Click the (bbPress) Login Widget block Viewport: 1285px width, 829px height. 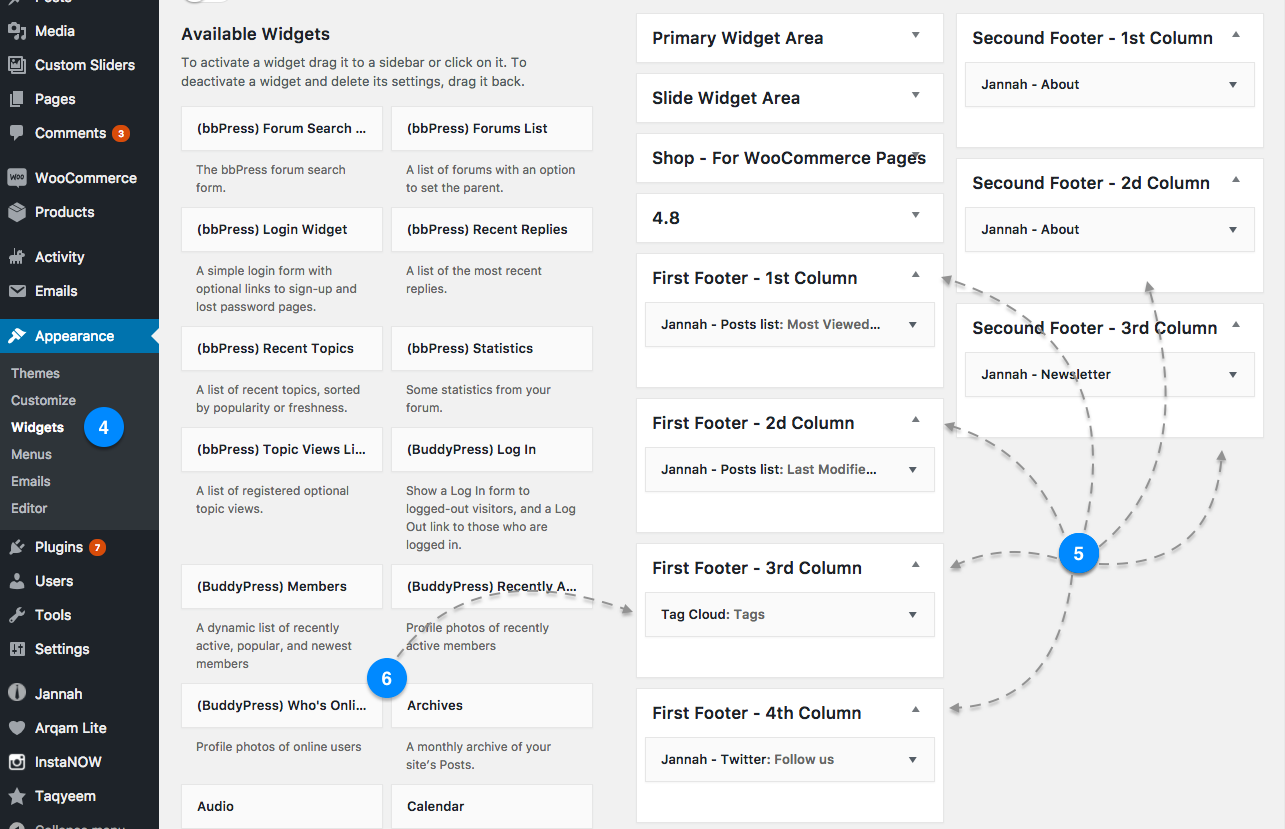(x=282, y=229)
